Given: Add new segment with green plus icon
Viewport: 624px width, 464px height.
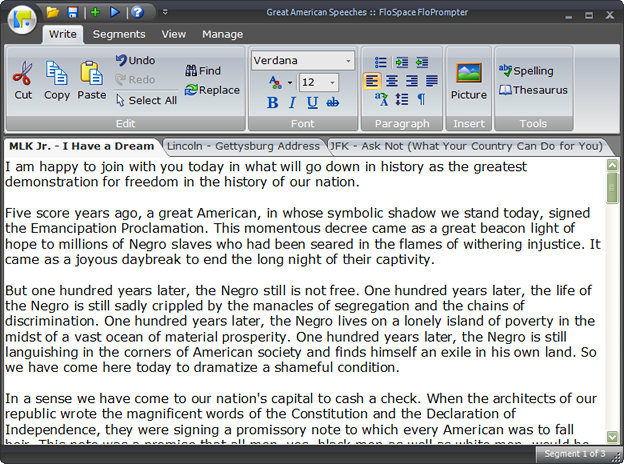Looking at the screenshot, I should (x=95, y=12).
